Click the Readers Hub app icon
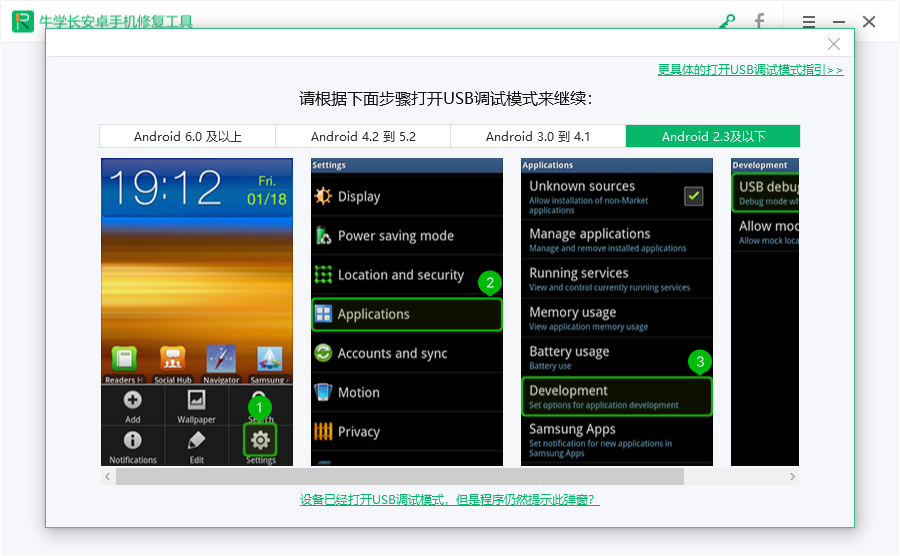Screen dimensions: 900x556 tap(124, 359)
